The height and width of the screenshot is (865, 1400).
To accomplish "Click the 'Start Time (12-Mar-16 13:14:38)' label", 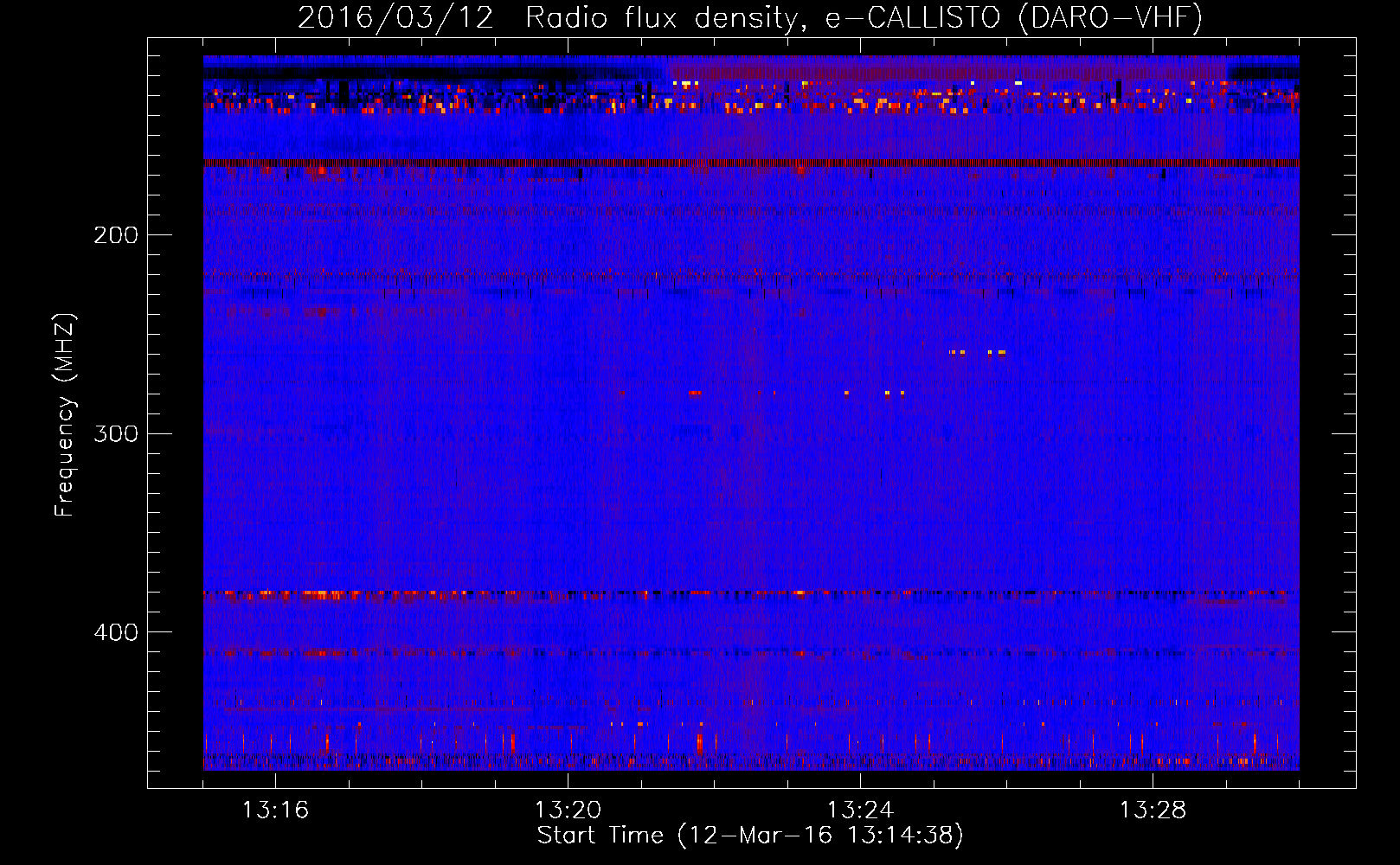I will click(750, 836).
